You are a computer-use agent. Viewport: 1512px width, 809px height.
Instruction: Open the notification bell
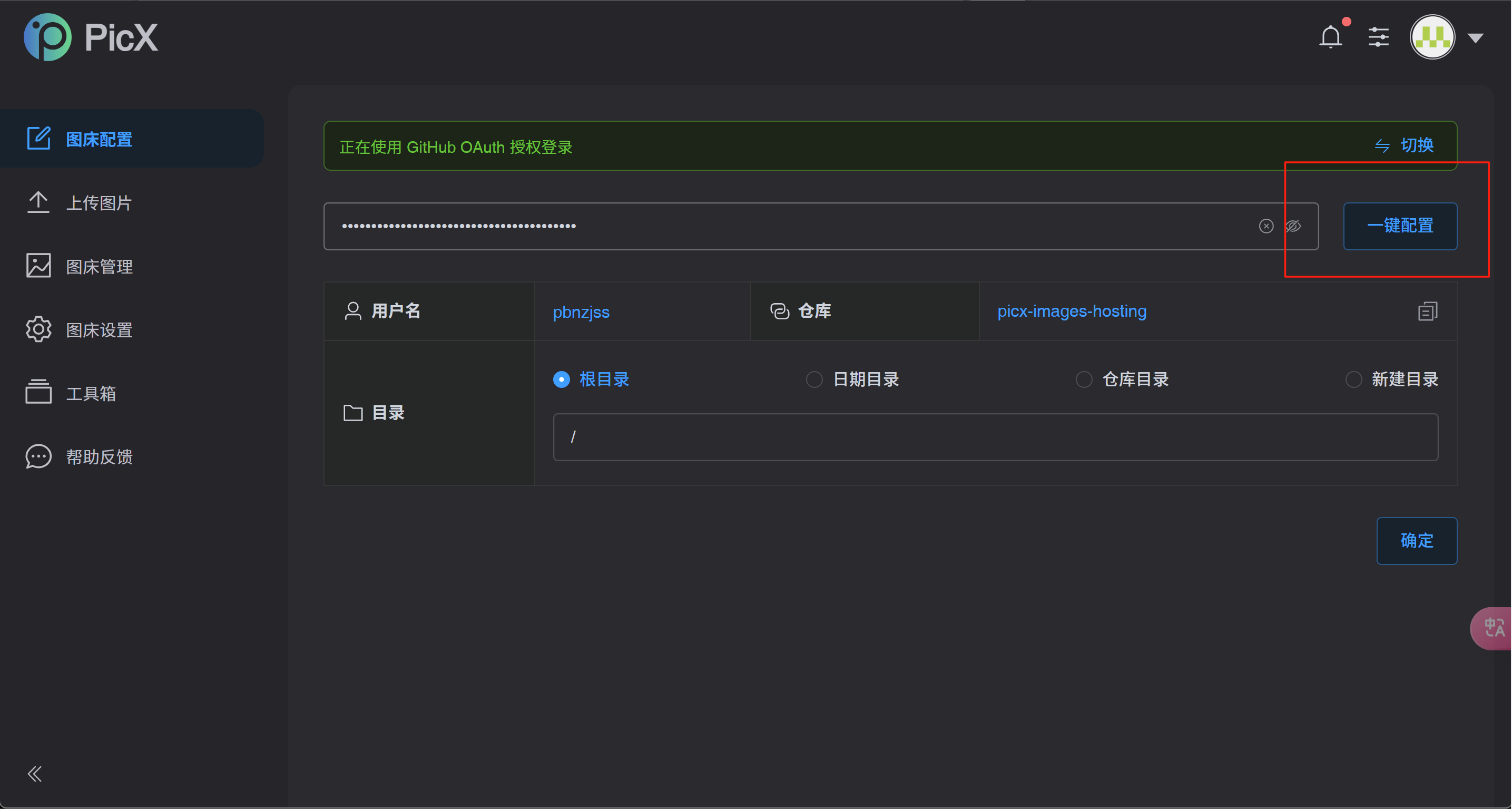(x=1330, y=37)
